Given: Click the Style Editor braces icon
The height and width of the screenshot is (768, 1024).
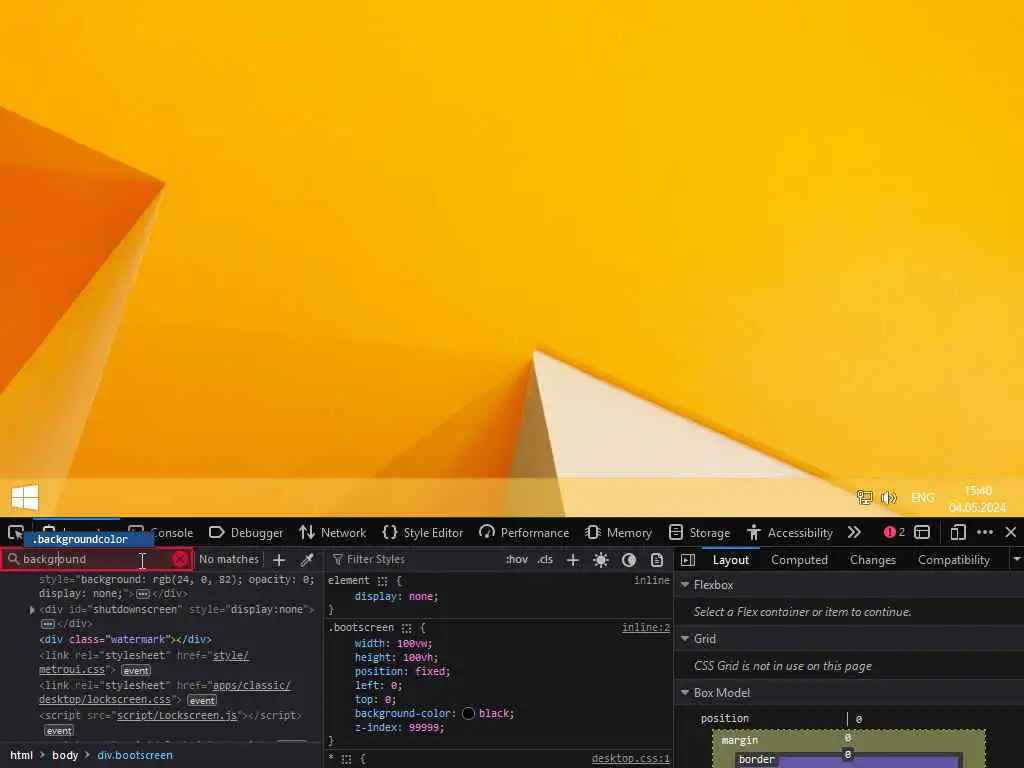Looking at the screenshot, I should click(x=390, y=532).
